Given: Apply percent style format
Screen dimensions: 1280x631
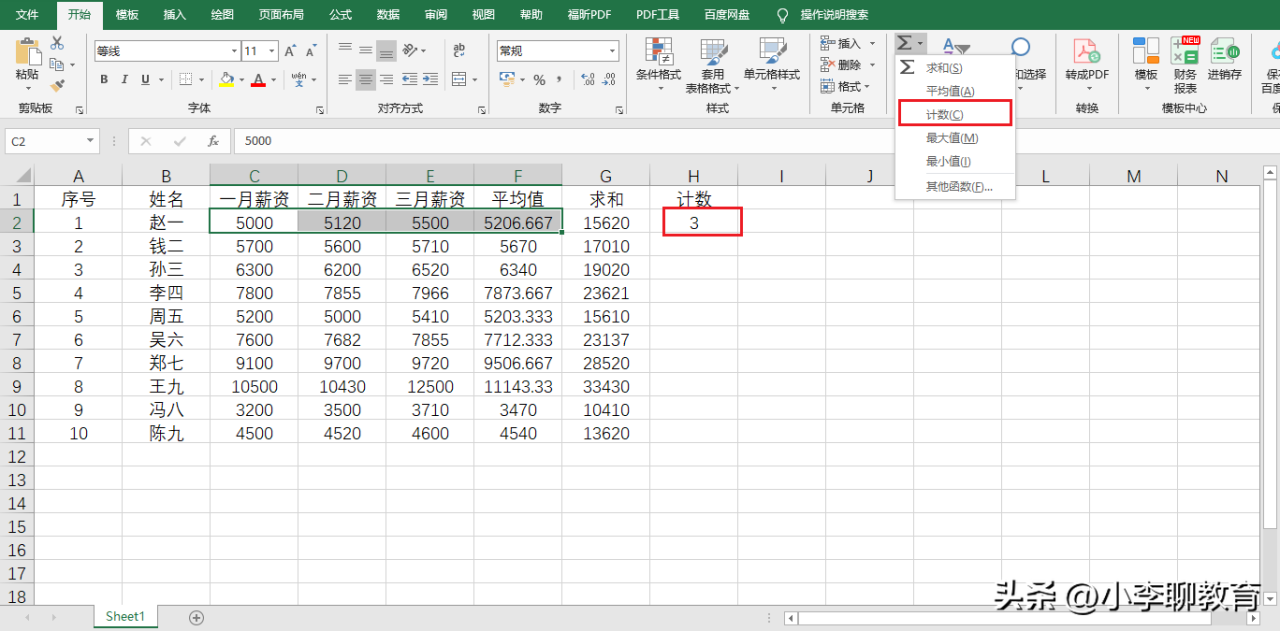Looking at the screenshot, I should [x=540, y=80].
